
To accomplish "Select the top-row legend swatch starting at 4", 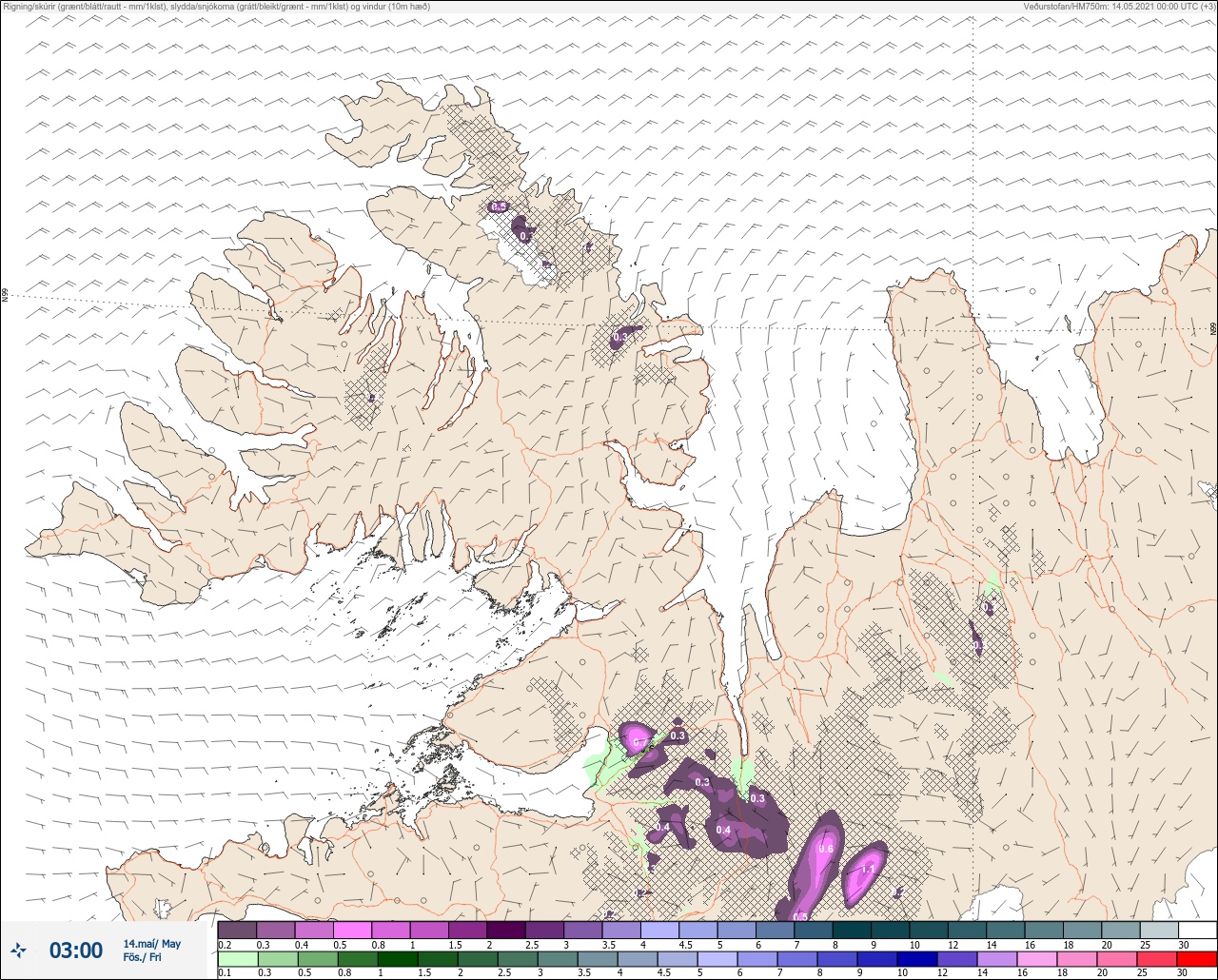I will 659,930.
